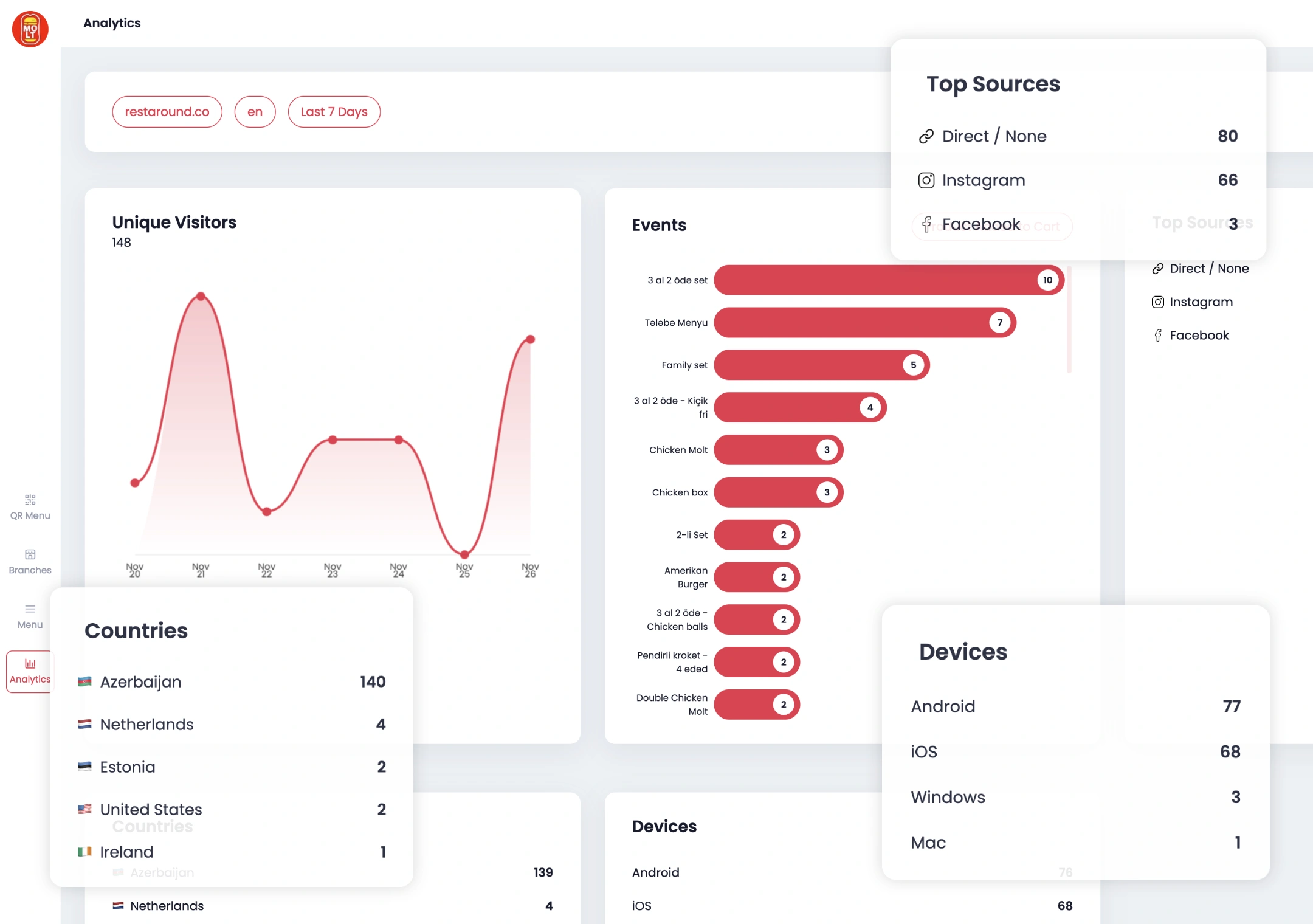Image resolution: width=1313 pixels, height=924 pixels.
Task: Click the Ireland flag in Countries popup
Action: pos(84,852)
